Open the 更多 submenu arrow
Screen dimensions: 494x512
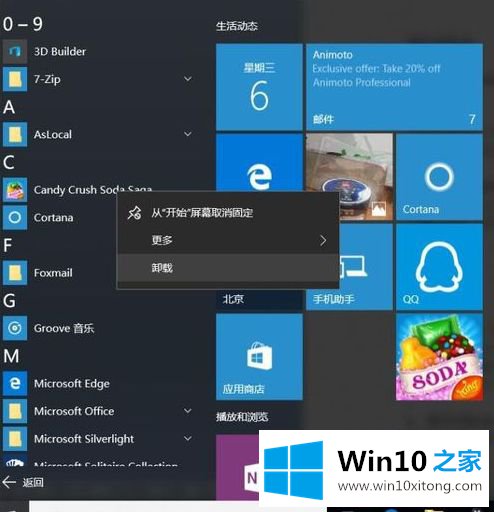click(x=323, y=240)
